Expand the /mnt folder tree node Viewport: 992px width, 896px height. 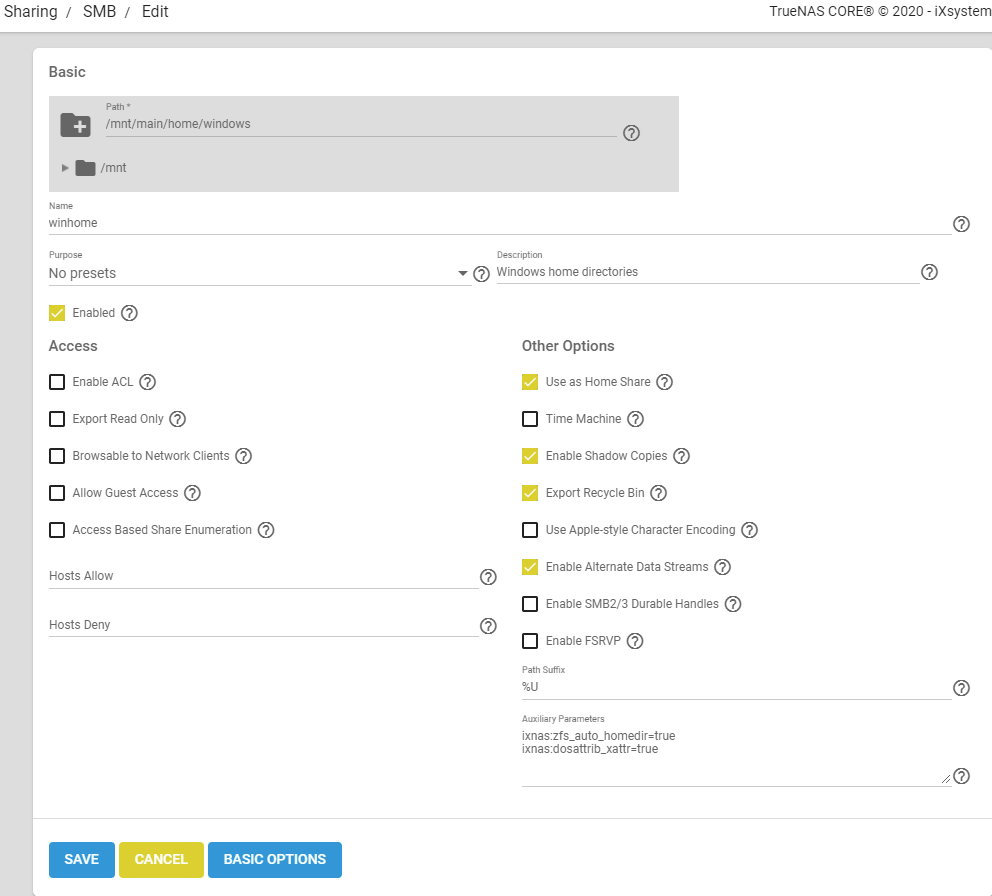tap(66, 168)
